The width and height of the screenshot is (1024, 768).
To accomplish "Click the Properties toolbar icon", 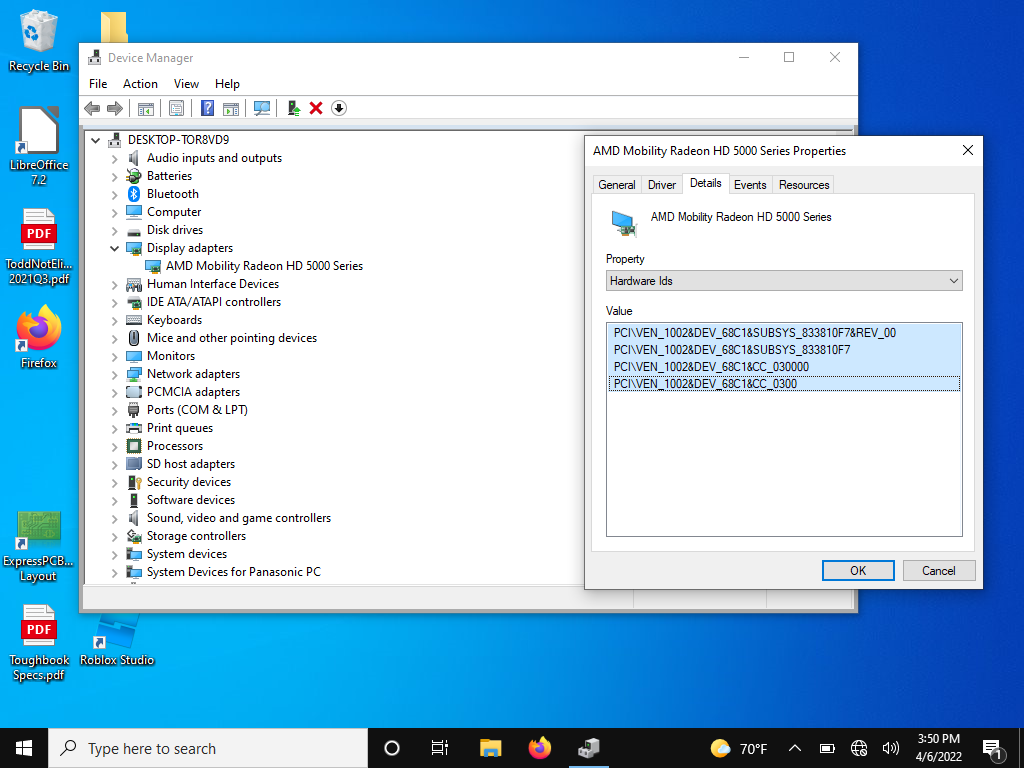I will tap(176, 108).
